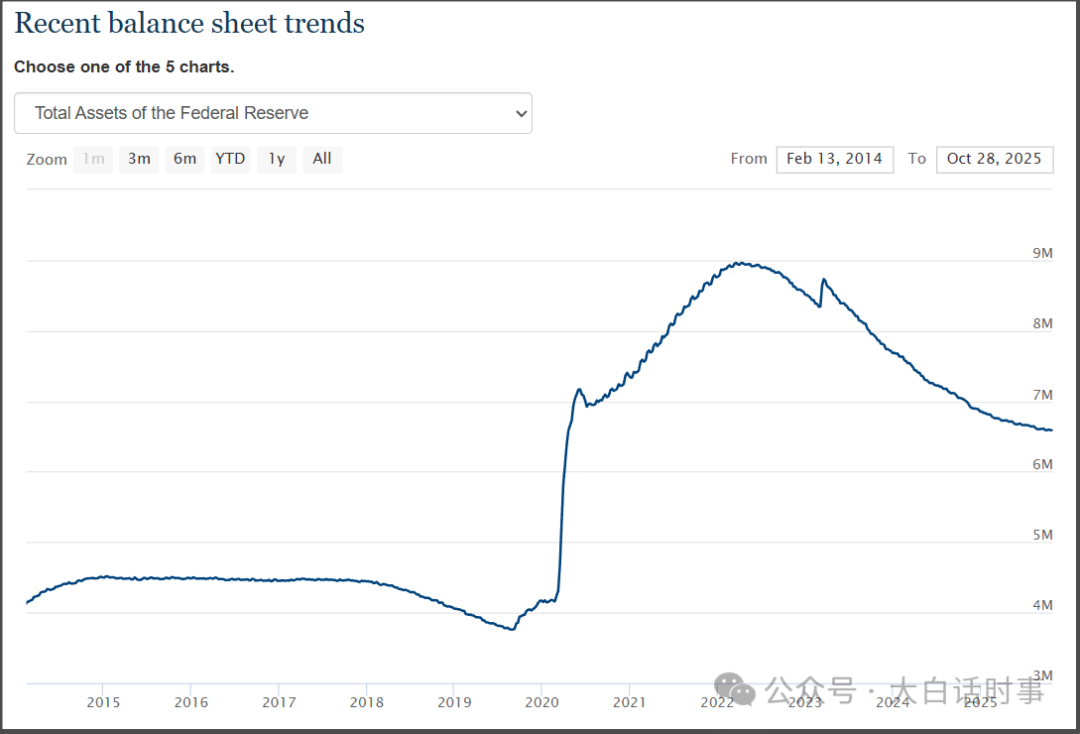Click the From date field Feb 13, 2014
1080x734 pixels.
[x=834, y=159]
